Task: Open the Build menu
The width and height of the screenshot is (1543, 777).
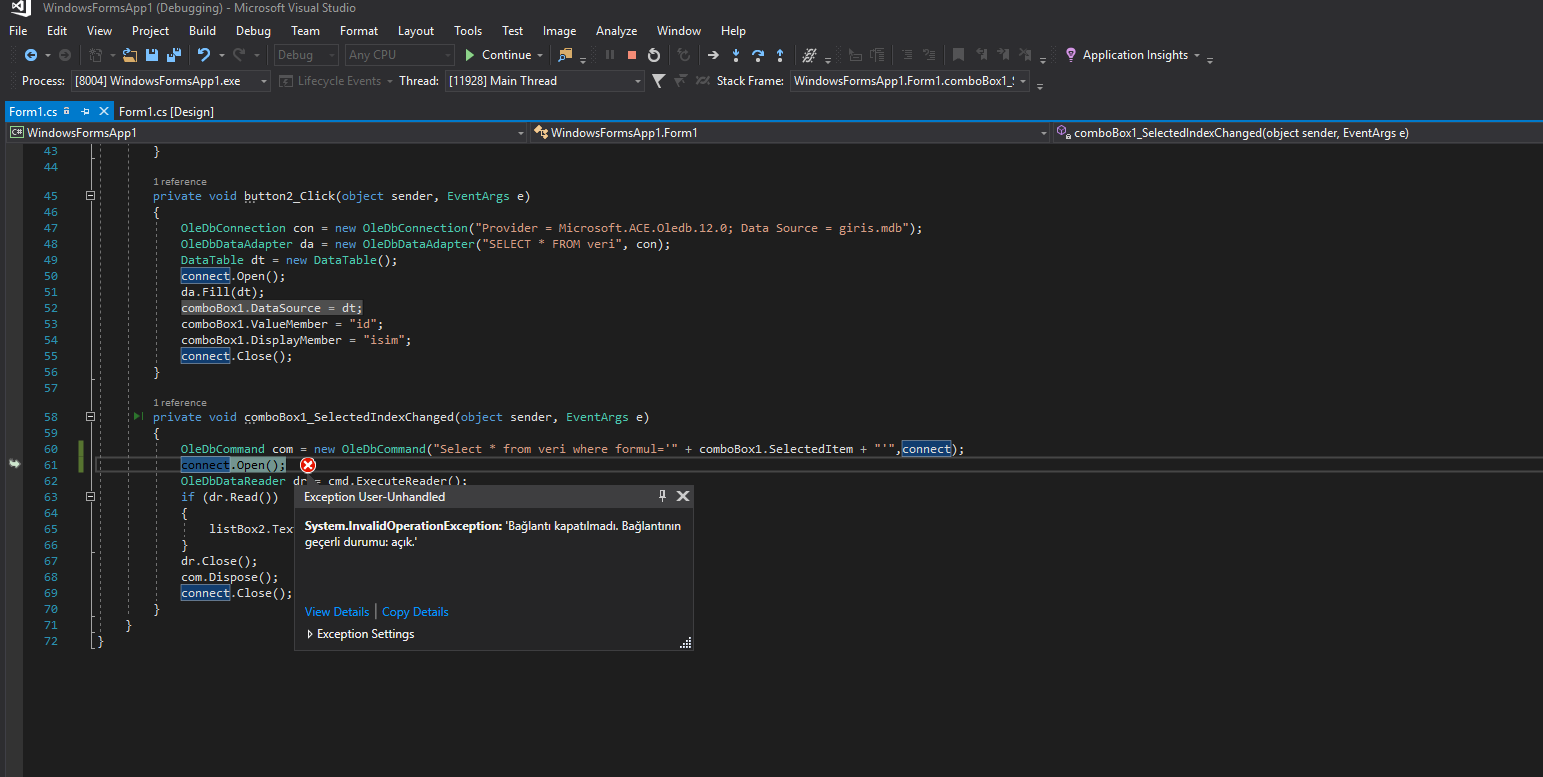Action: pos(202,31)
